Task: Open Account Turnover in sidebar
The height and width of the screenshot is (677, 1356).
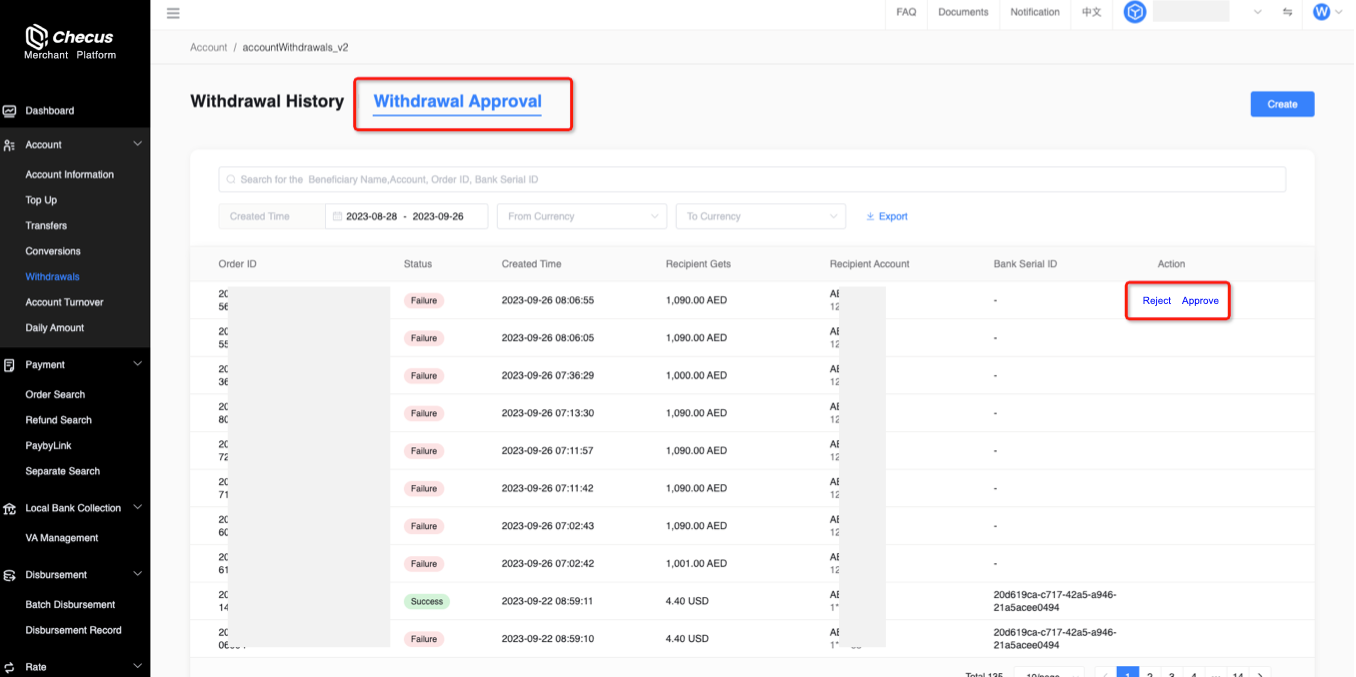Action: click(x=64, y=302)
